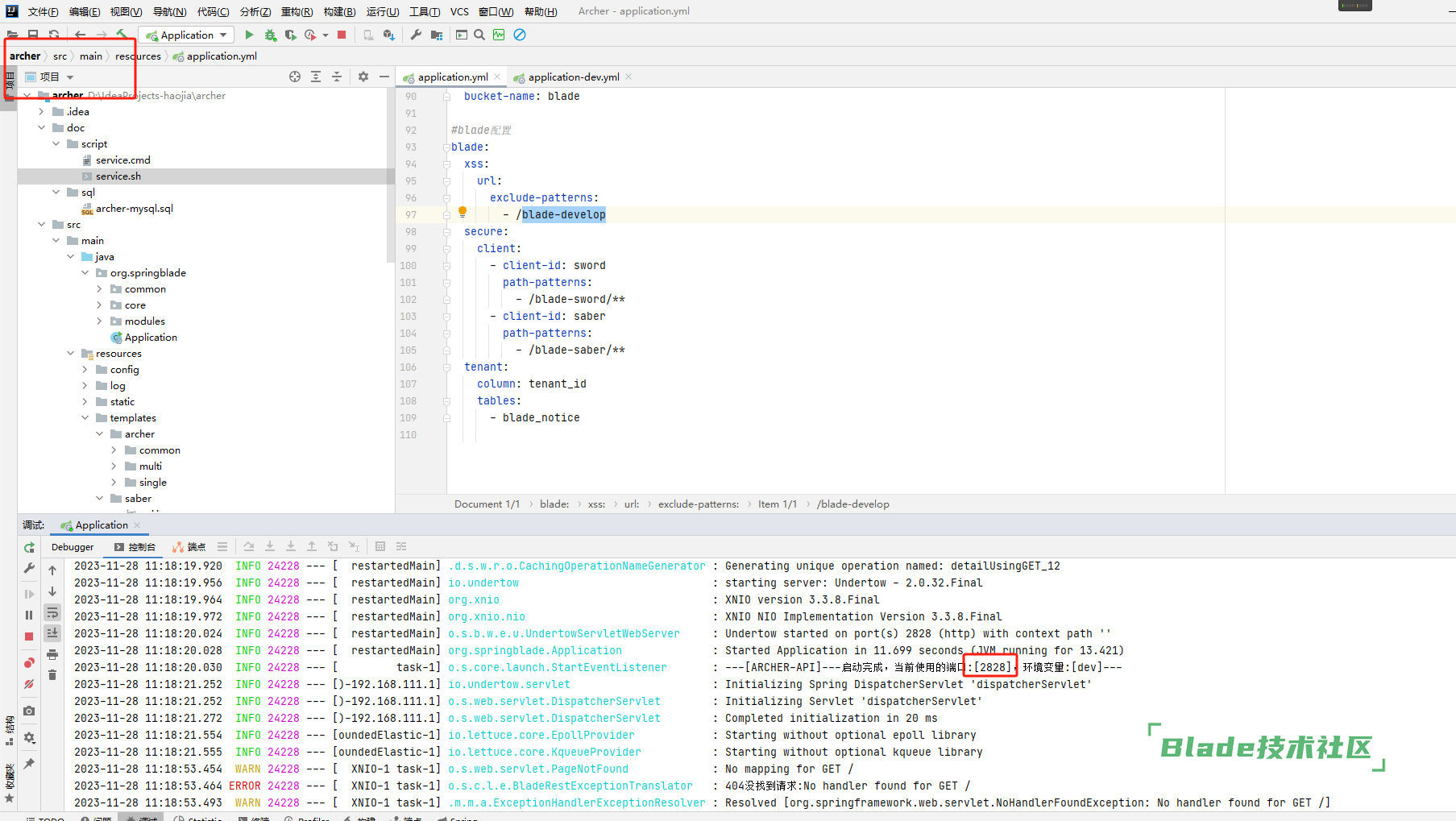Open project panel gear options
Viewport: 1456px width, 821px height.
[x=363, y=77]
